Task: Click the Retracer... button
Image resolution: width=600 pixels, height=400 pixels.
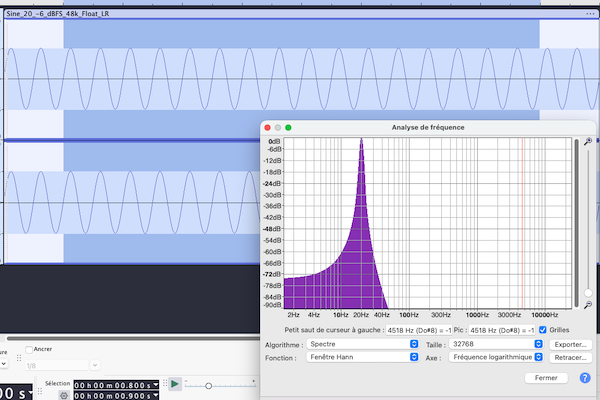Action: pyautogui.click(x=571, y=358)
